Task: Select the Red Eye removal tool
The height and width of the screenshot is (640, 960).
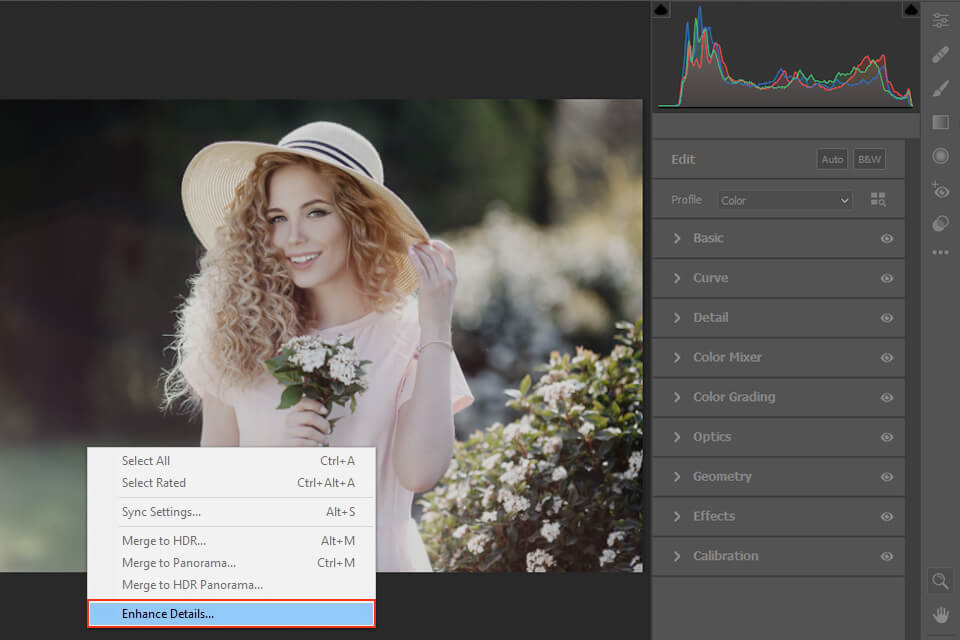Action: [x=940, y=189]
